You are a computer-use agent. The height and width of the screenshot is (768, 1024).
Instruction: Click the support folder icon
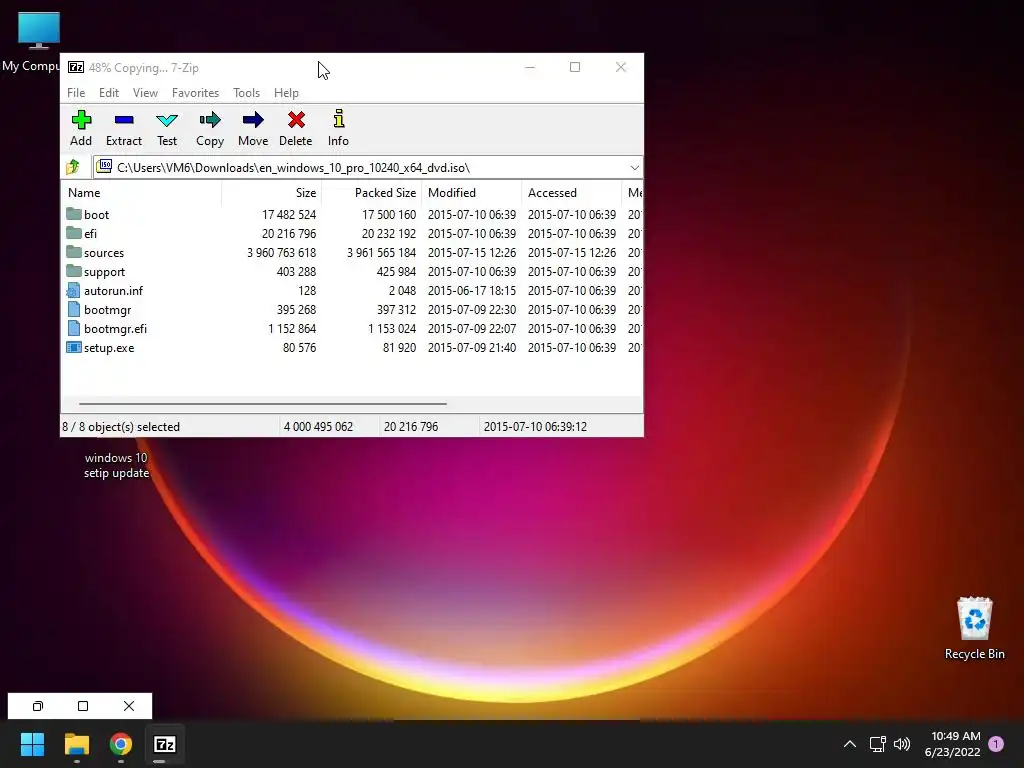pos(74,271)
